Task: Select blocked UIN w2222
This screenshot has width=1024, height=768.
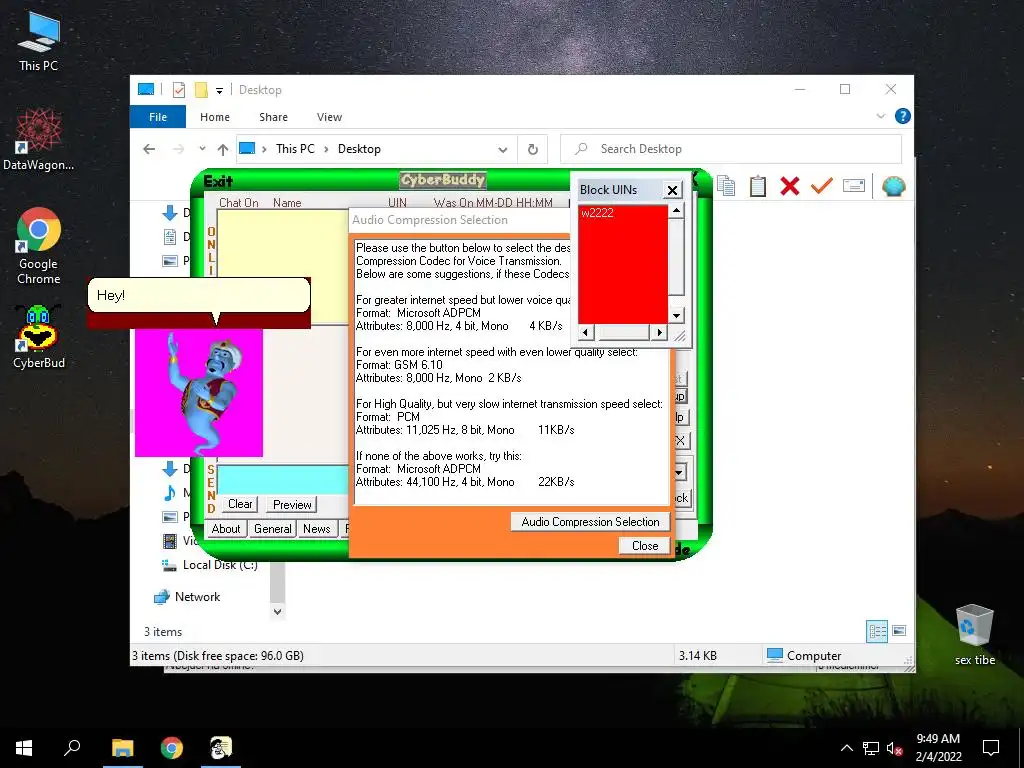Action: tap(597, 213)
